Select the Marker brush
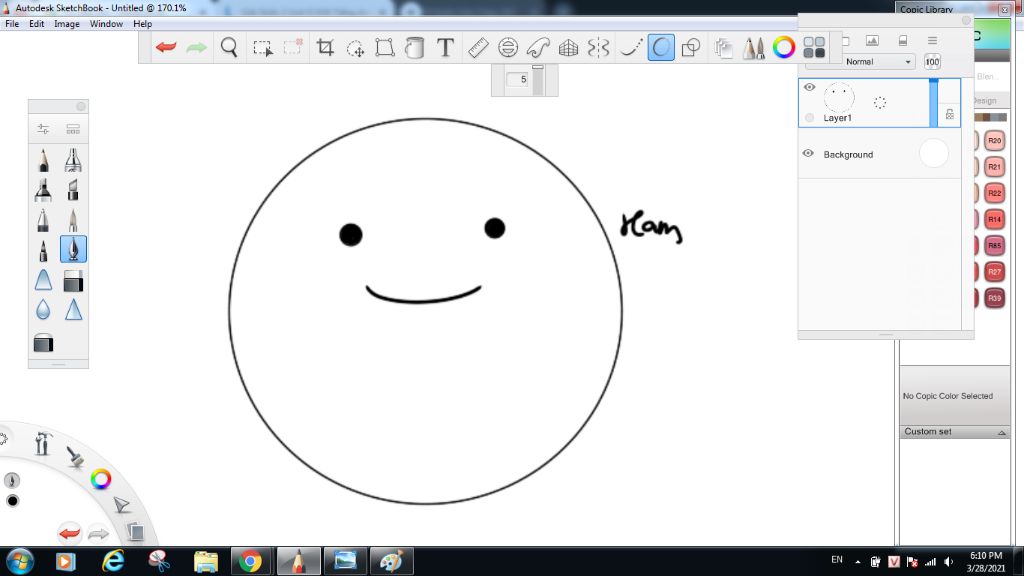Viewport: 1024px width, 576px height. click(x=43, y=190)
